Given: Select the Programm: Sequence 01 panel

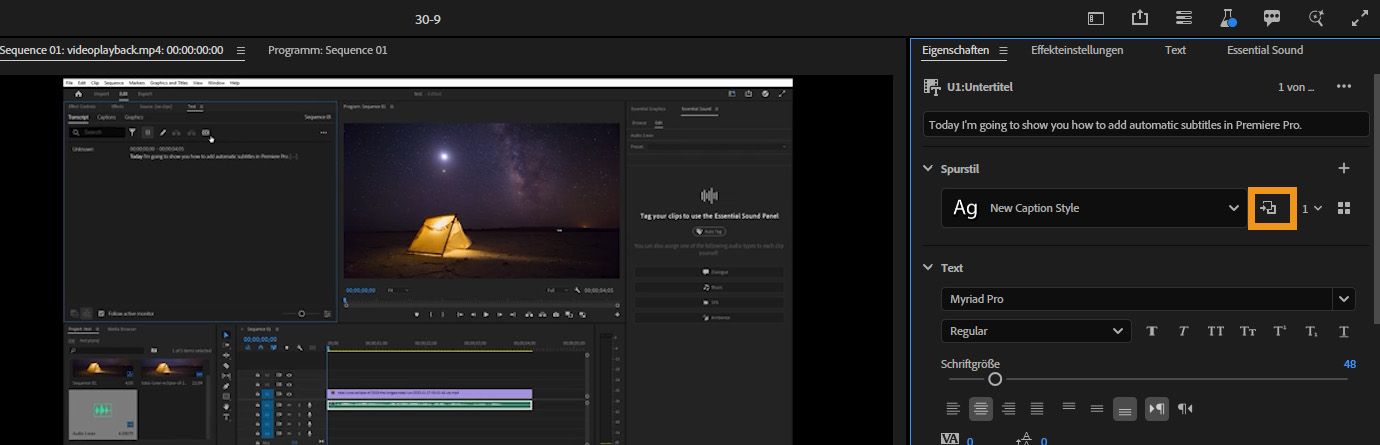Looking at the screenshot, I should [x=327, y=50].
